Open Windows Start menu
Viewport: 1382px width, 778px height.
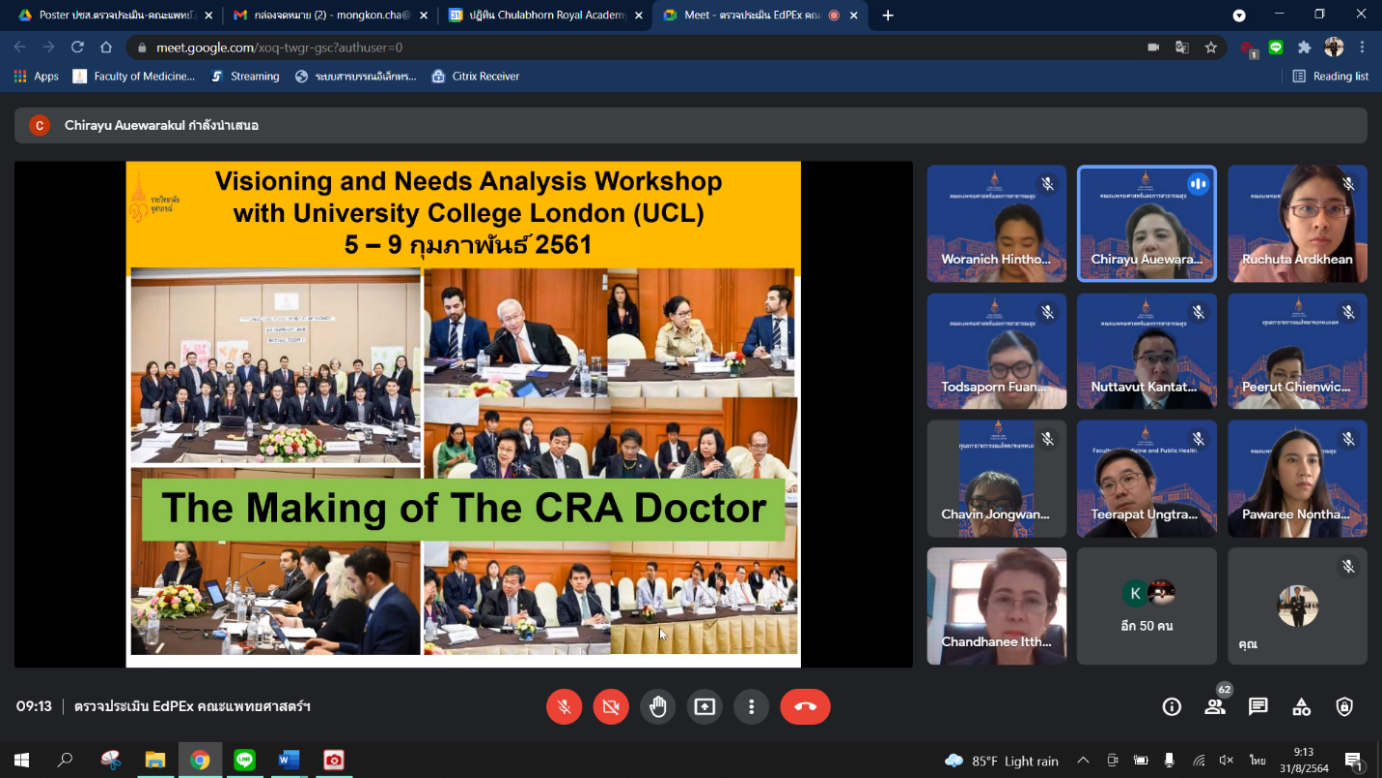tap(21, 760)
